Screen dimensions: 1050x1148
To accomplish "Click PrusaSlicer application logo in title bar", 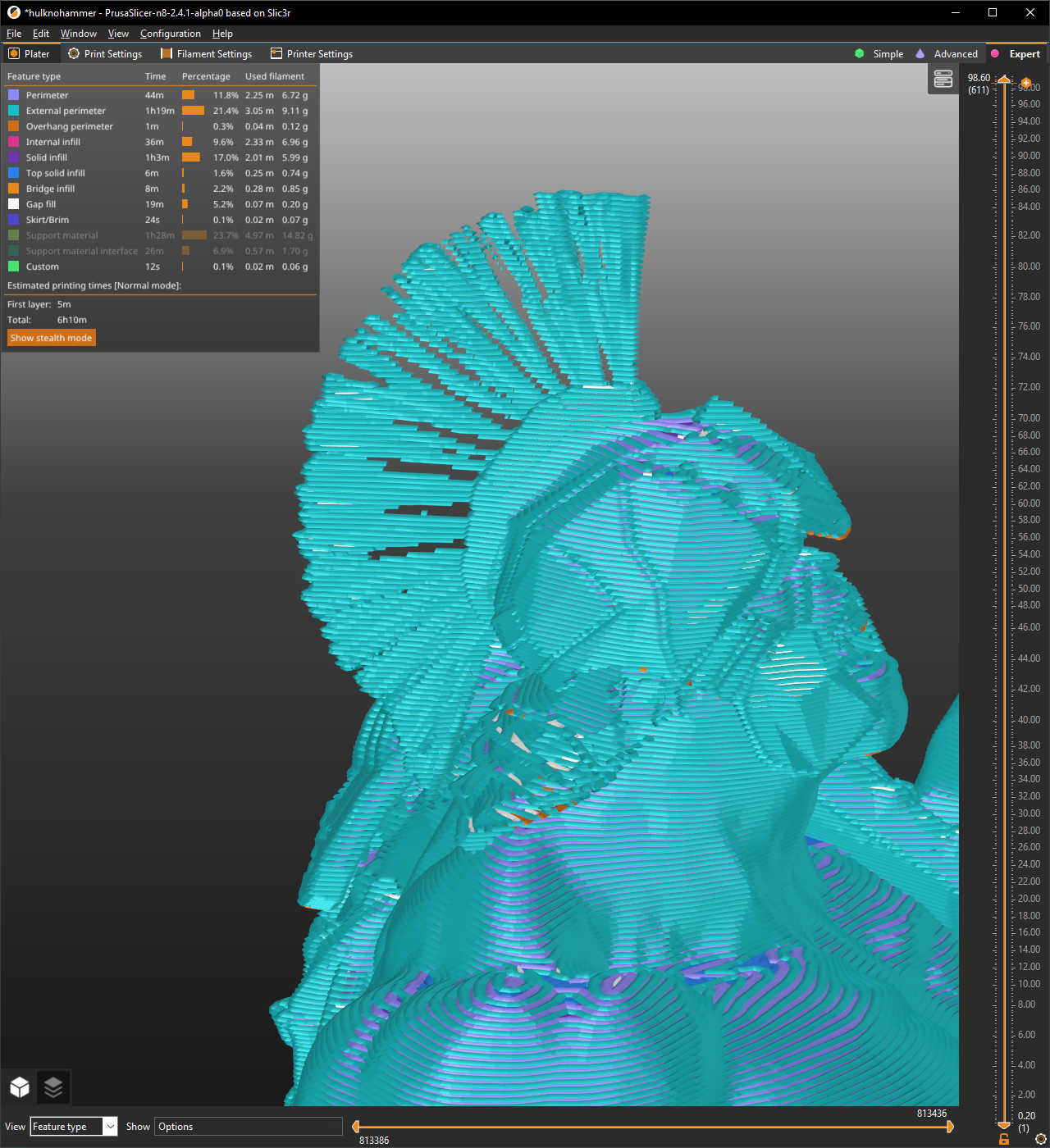I will pyautogui.click(x=13, y=12).
